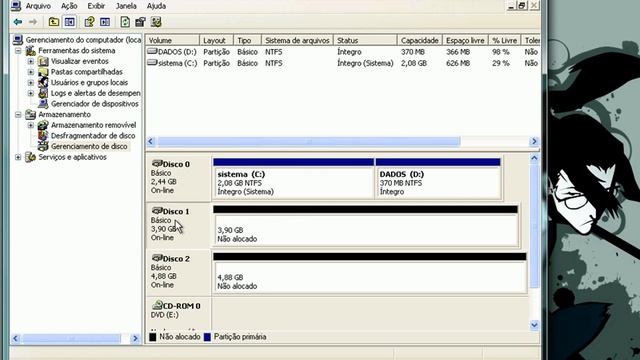
Task: Click the Armazenamento tree icon
Action: (x=30, y=114)
